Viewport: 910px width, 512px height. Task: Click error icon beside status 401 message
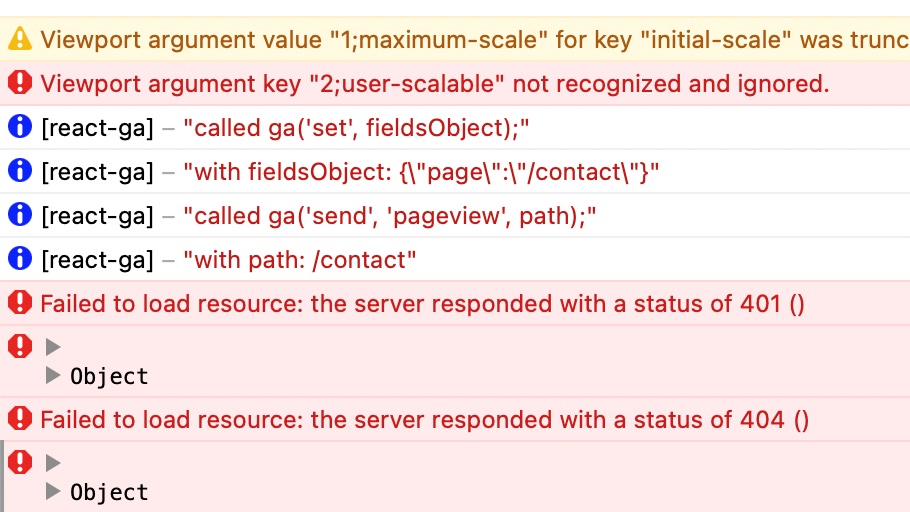point(20,302)
